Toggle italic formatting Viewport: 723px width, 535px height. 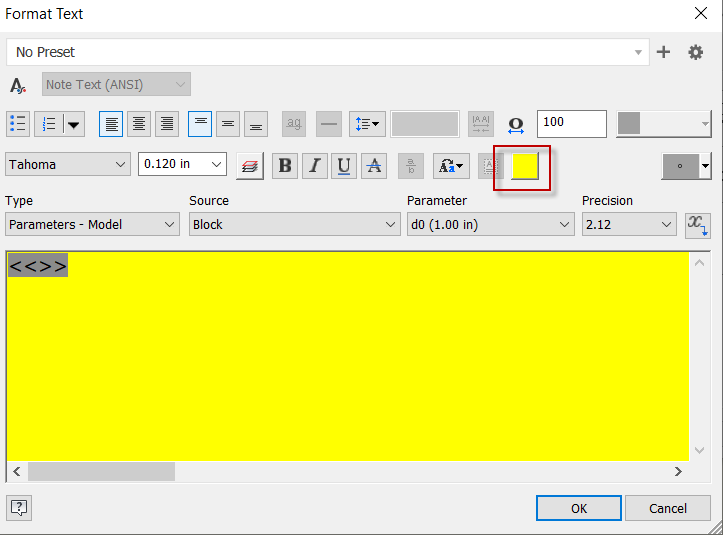[315, 166]
